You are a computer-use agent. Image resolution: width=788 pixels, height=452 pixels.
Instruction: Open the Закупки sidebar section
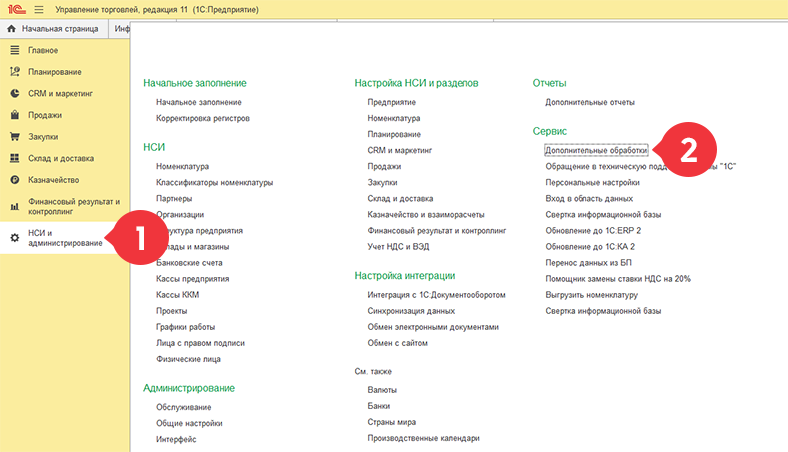tap(43, 137)
